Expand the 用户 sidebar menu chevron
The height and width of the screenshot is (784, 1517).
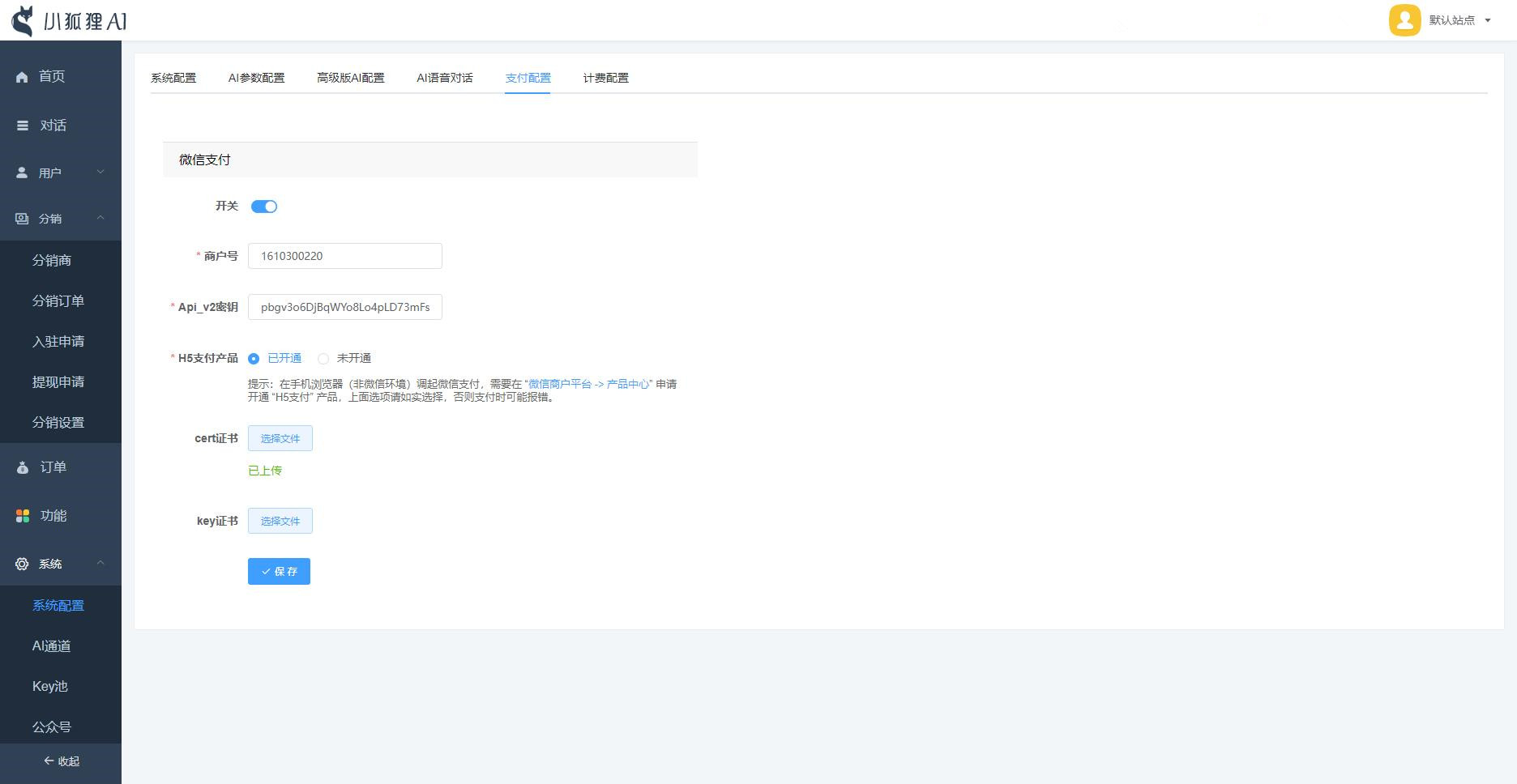[100, 172]
